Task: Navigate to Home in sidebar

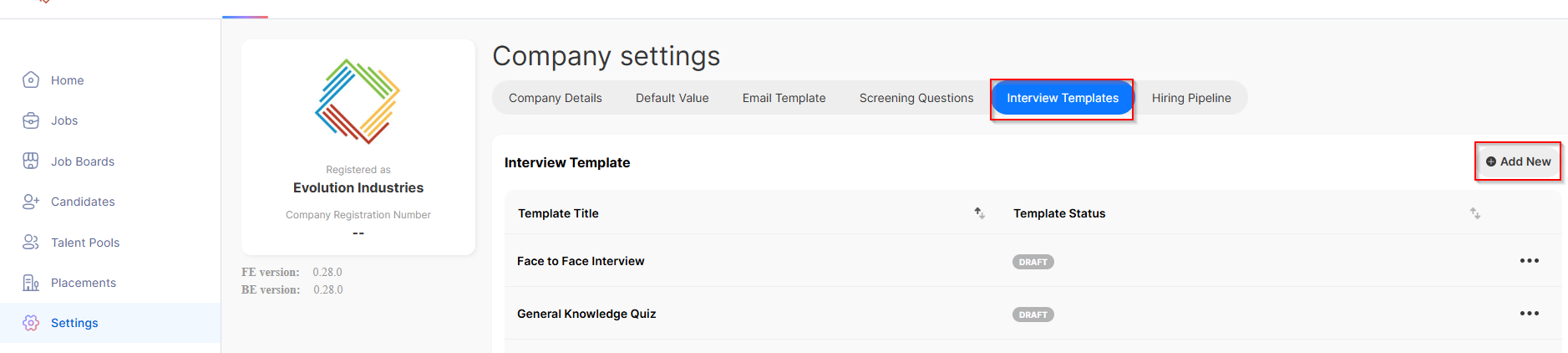Action: tap(67, 80)
